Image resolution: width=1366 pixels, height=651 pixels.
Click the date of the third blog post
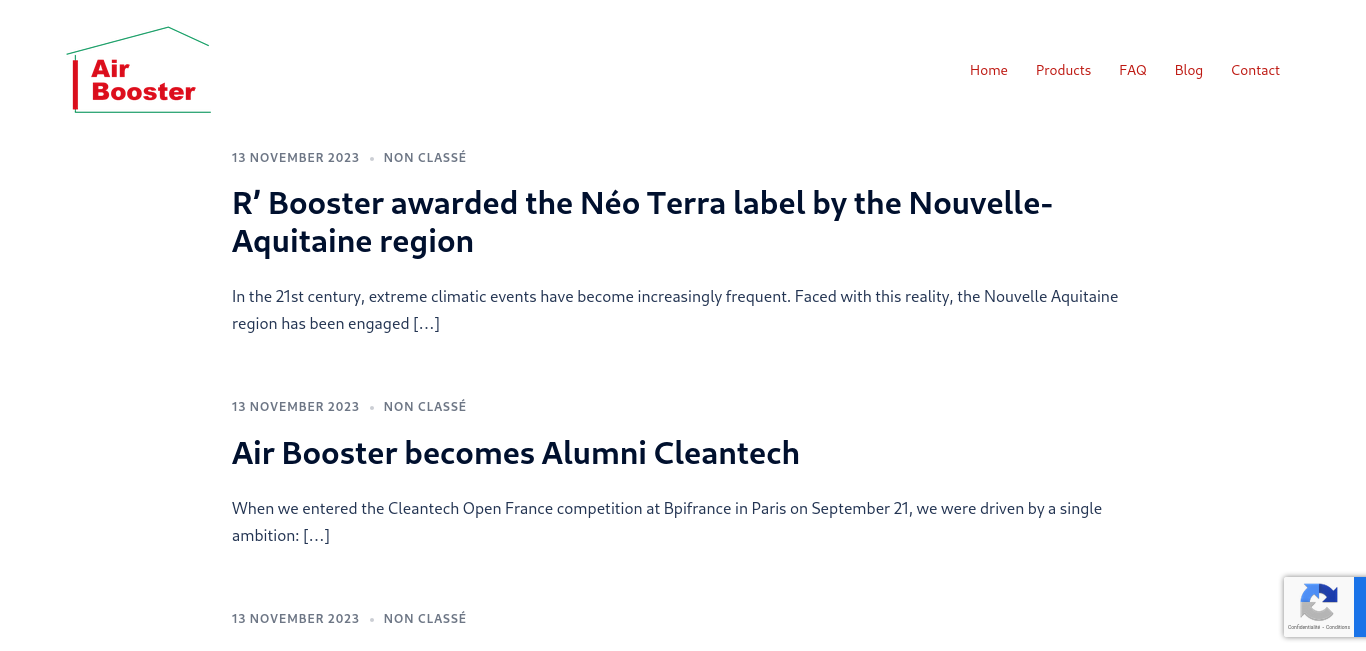(x=295, y=618)
